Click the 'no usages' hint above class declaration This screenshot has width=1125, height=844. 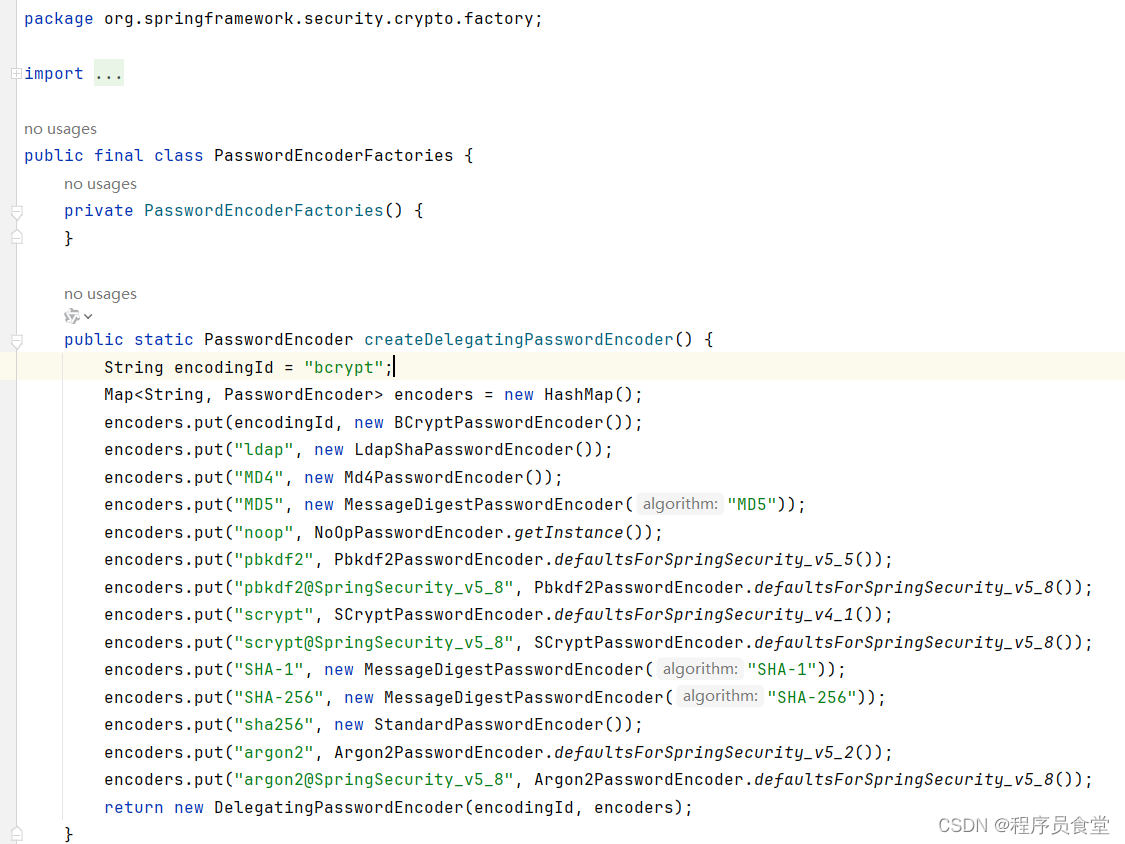(x=60, y=129)
